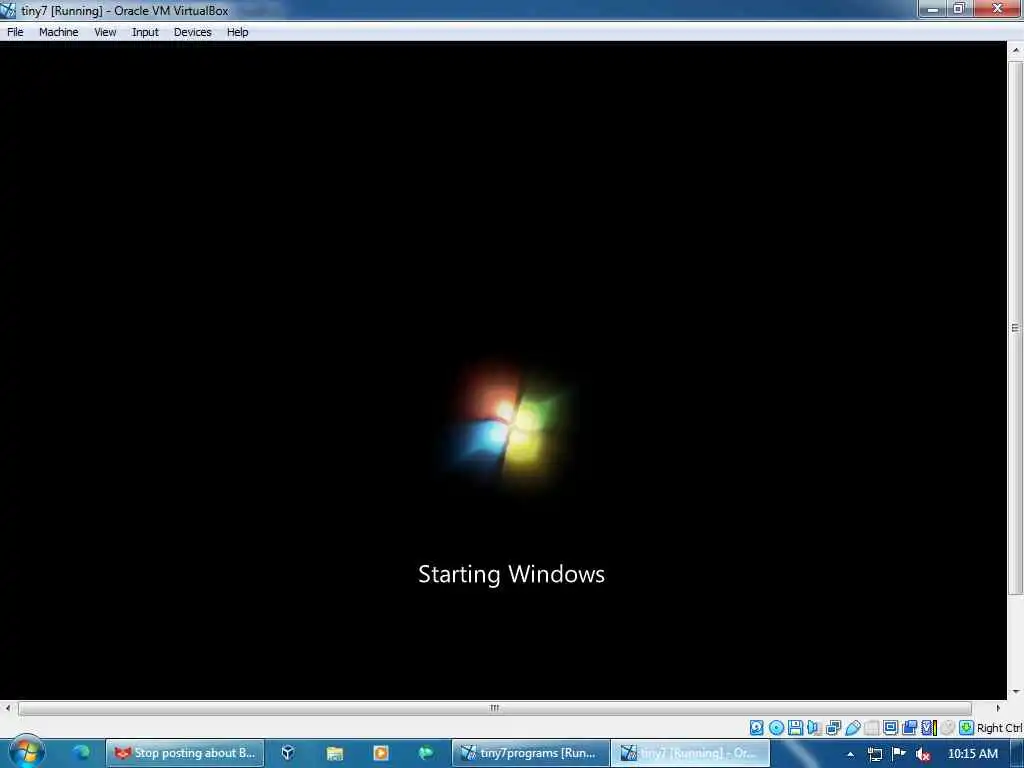
Task: Switch to tiny7programs VirtualBox window
Action: point(530,753)
